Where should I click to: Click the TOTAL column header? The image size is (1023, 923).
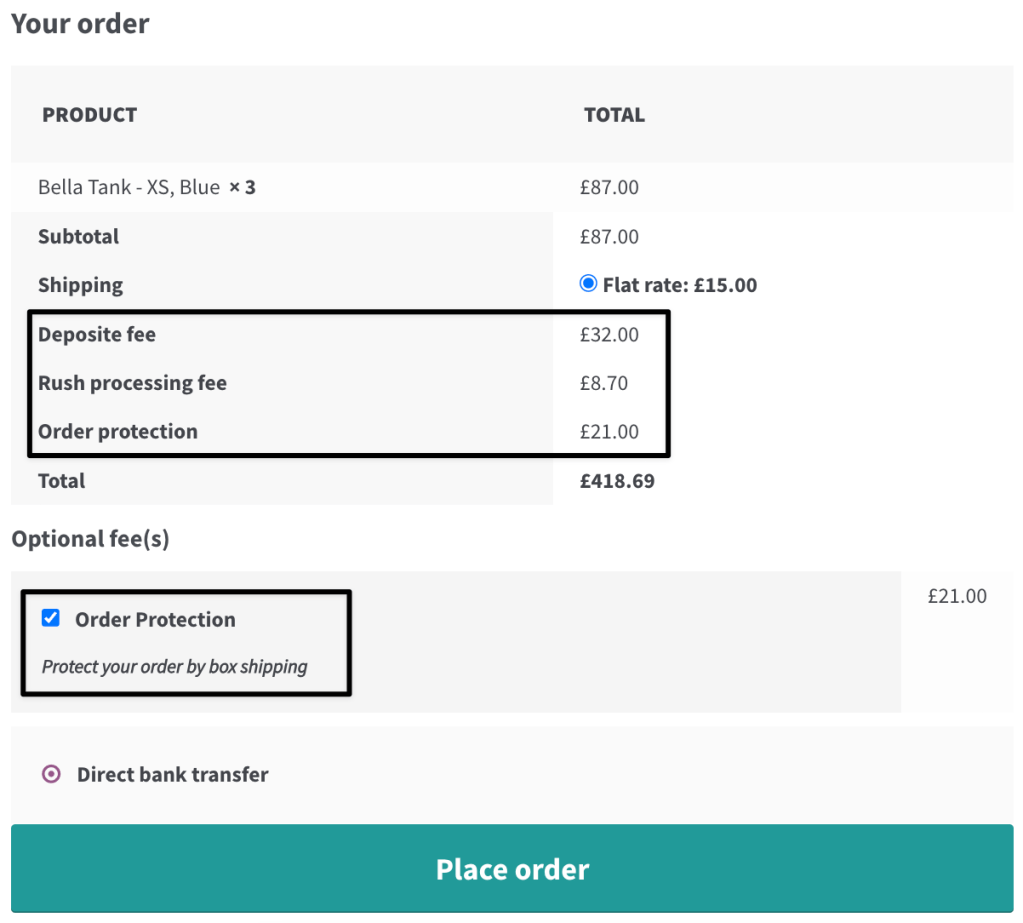click(614, 115)
